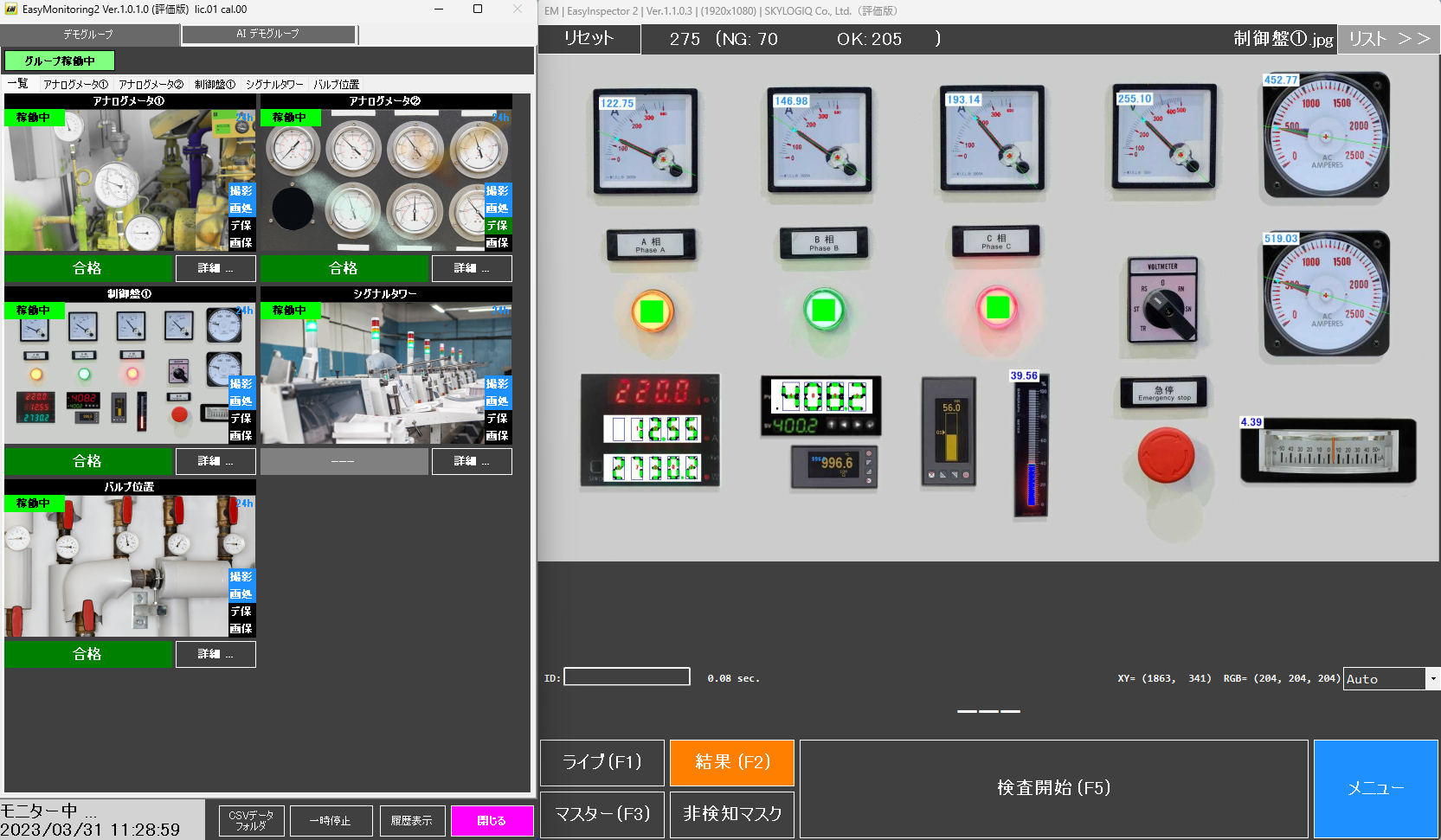The height and width of the screenshot is (840, 1441).
Task: Click the NG: 70 count text
Action: point(750,39)
